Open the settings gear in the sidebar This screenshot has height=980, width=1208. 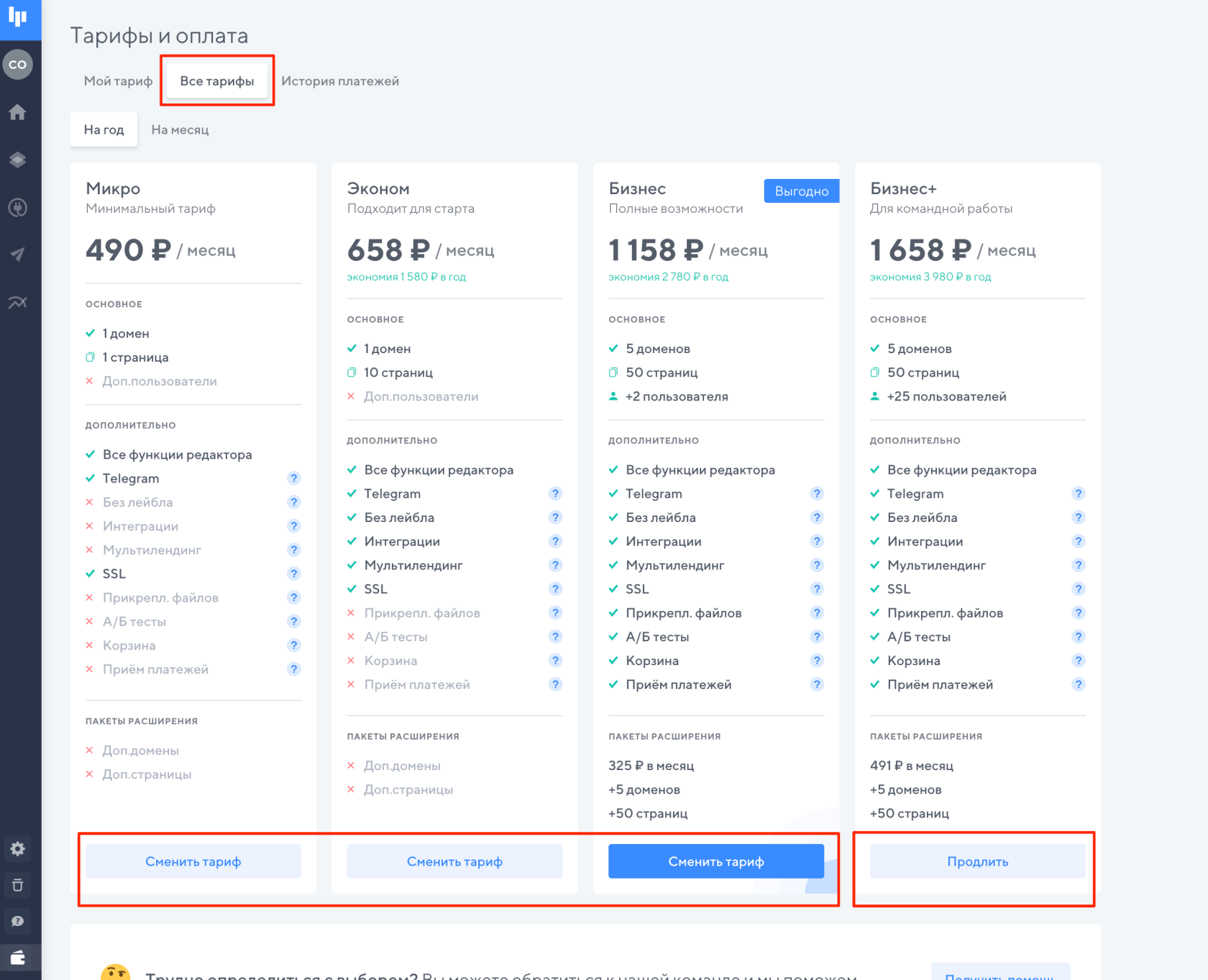pos(18,849)
